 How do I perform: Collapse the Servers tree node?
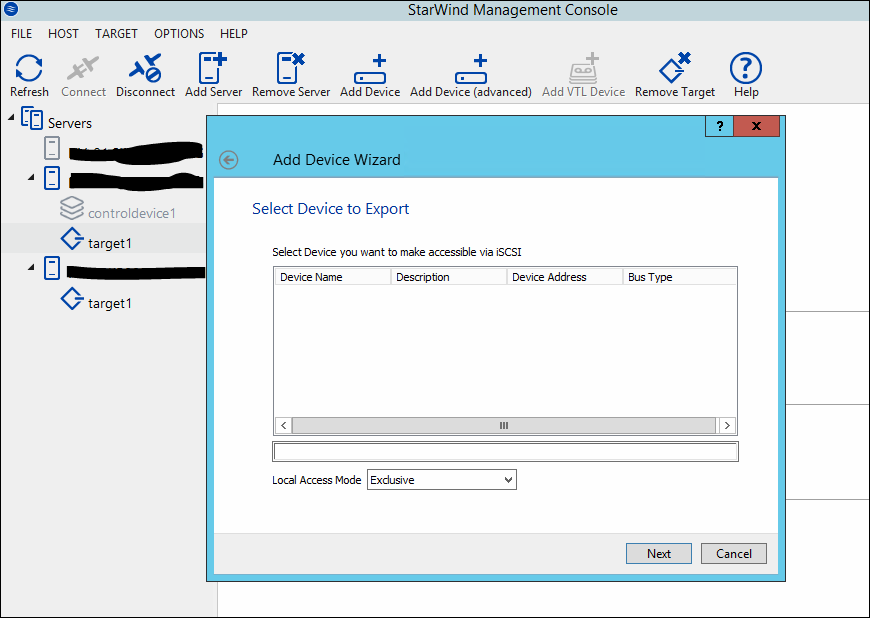11,118
